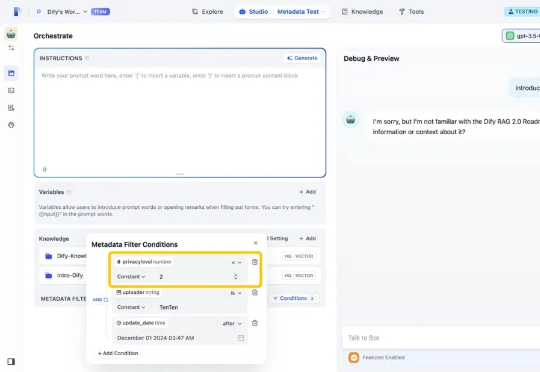The height and width of the screenshot is (372, 540).
Task: Open the Tools tab
Action: [411, 12]
